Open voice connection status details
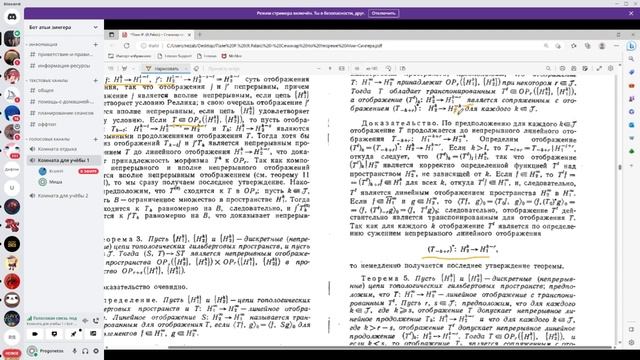Screen dimensions: 640x360 pyautogui.click(x=52, y=320)
